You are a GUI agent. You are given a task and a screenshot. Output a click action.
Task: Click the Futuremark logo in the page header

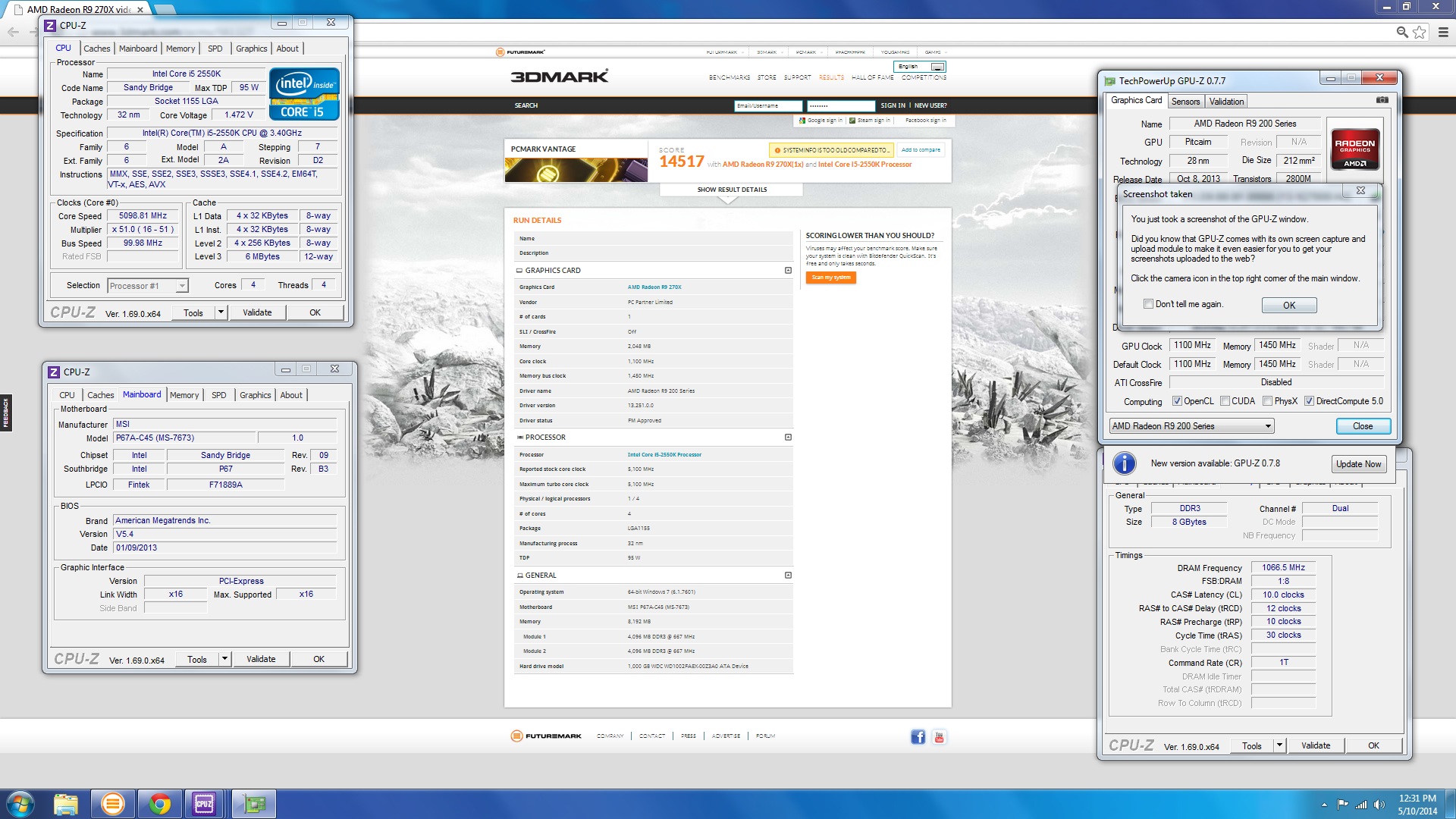520,52
